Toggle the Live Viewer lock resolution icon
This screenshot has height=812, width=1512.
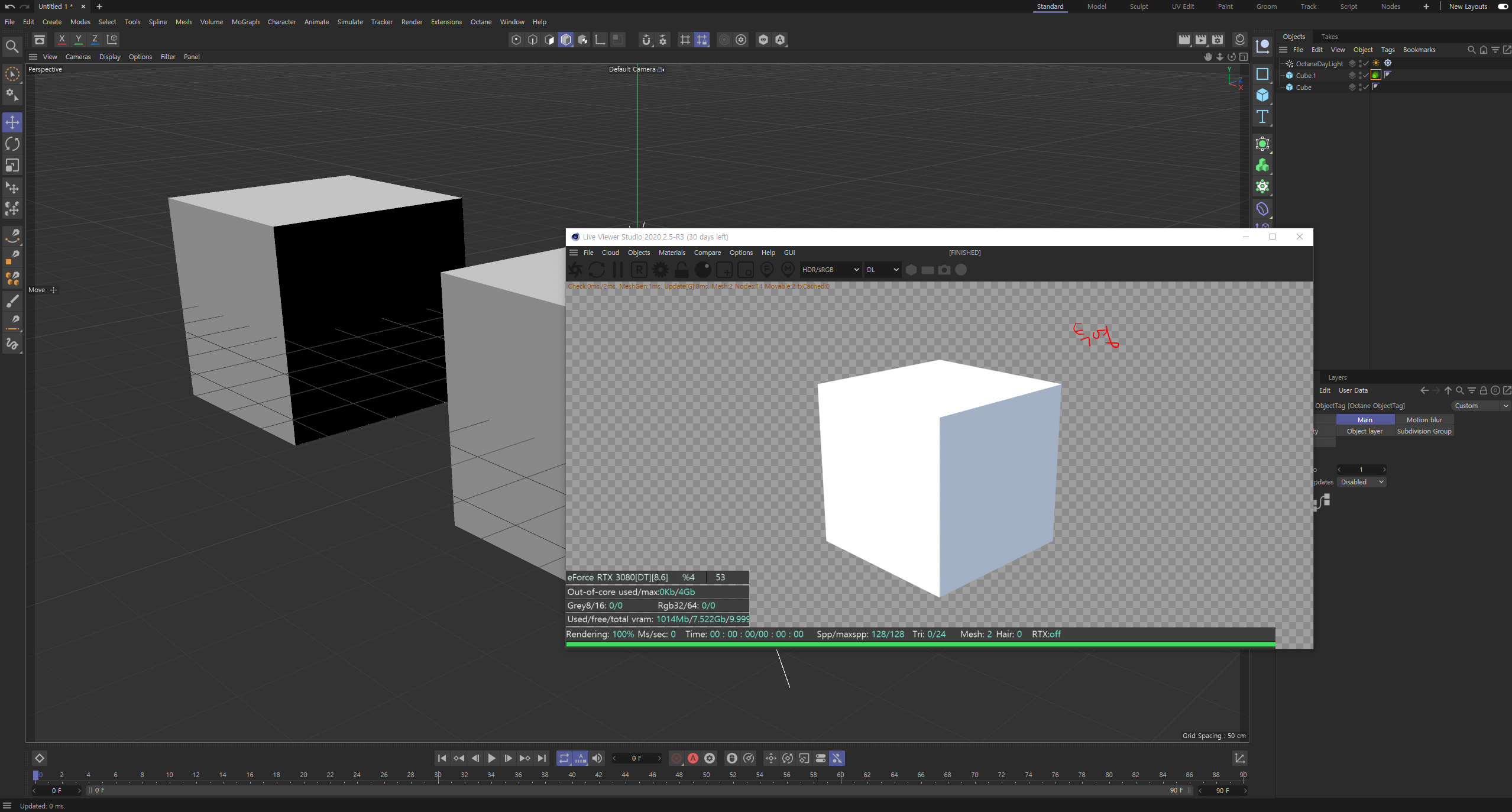coord(681,270)
